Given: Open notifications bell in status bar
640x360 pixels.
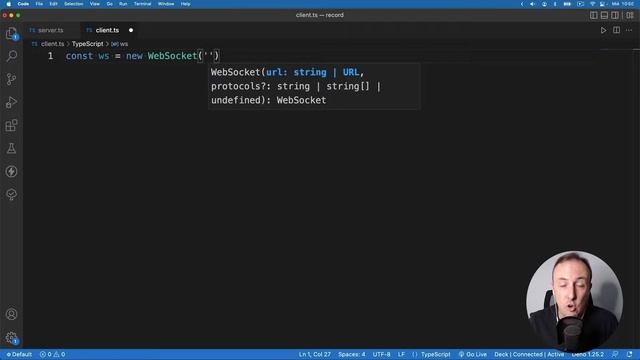Looking at the screenshot, I should [x=630, y=354].
